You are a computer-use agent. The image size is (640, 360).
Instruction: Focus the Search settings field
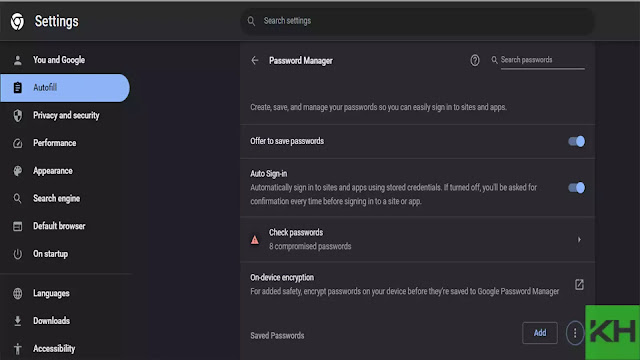[417, 21]
